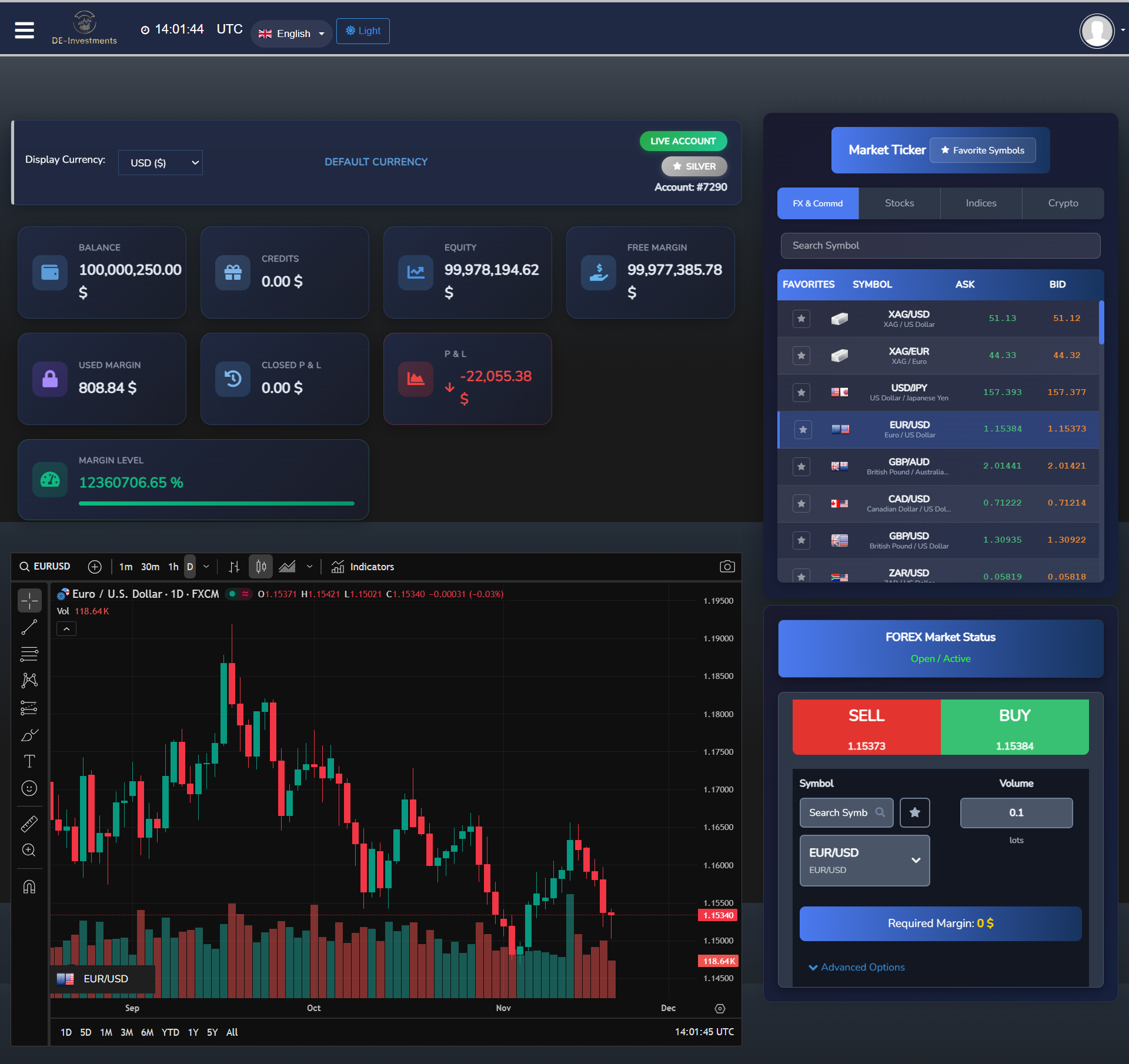Open the EUR/USD symbol dropdown in order panel
The width and height of the screenshot is (1129, 1064).
tap(864, 861)
